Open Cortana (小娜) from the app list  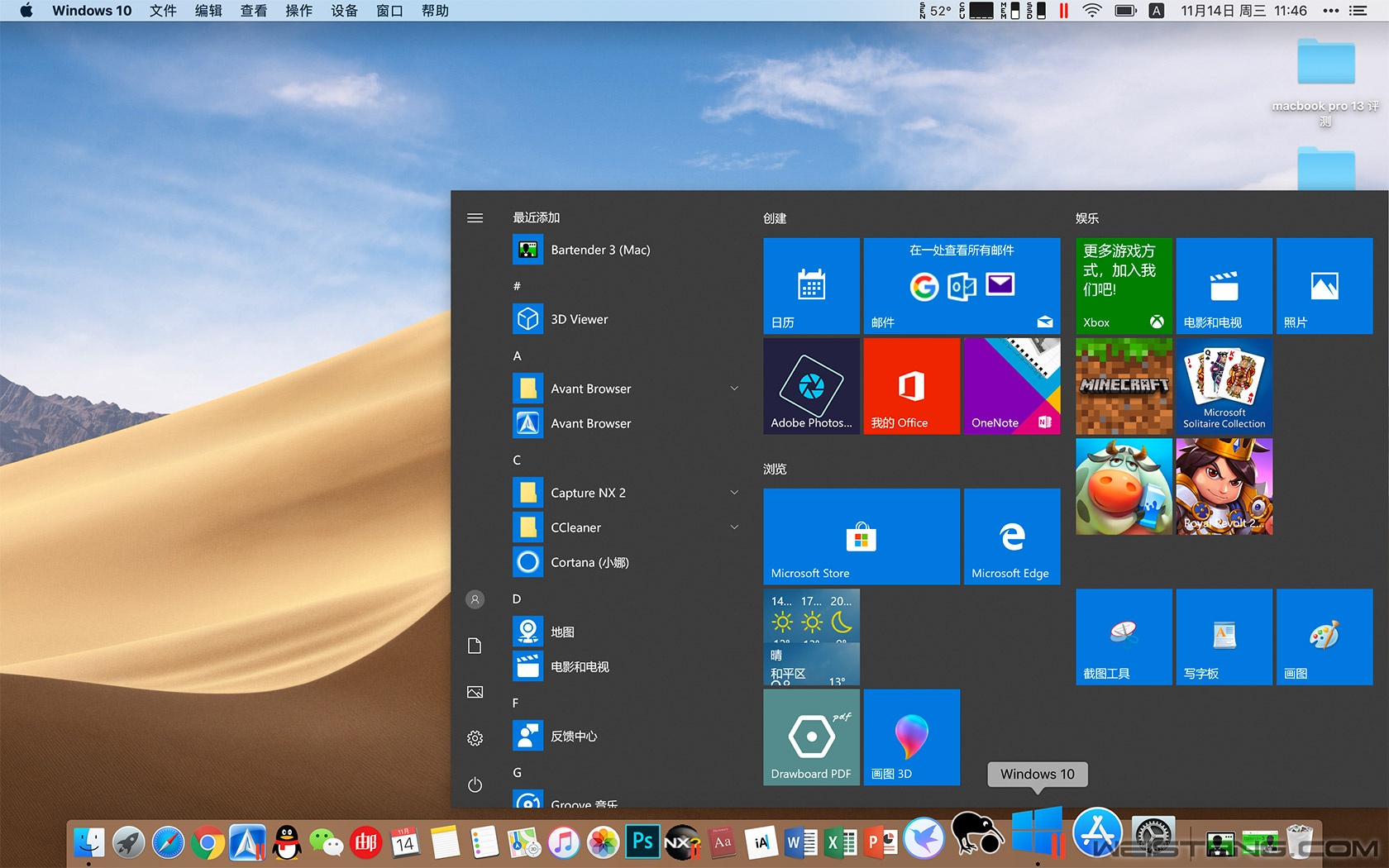589,562
